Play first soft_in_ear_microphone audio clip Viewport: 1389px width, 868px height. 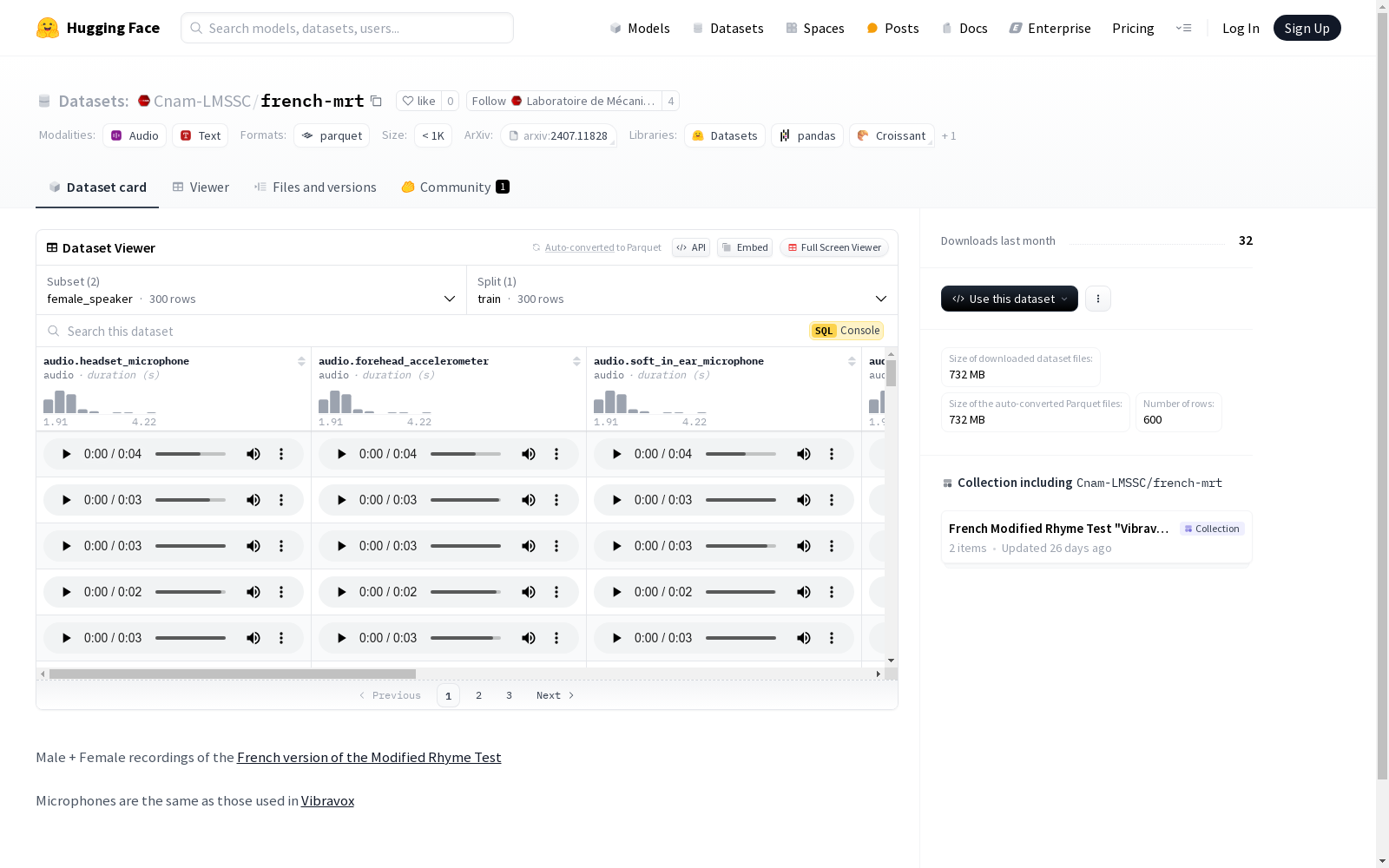[616, 454]
